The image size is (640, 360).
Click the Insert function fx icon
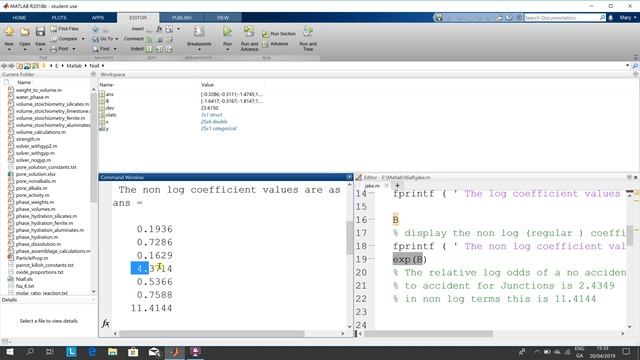pos(159,29)
